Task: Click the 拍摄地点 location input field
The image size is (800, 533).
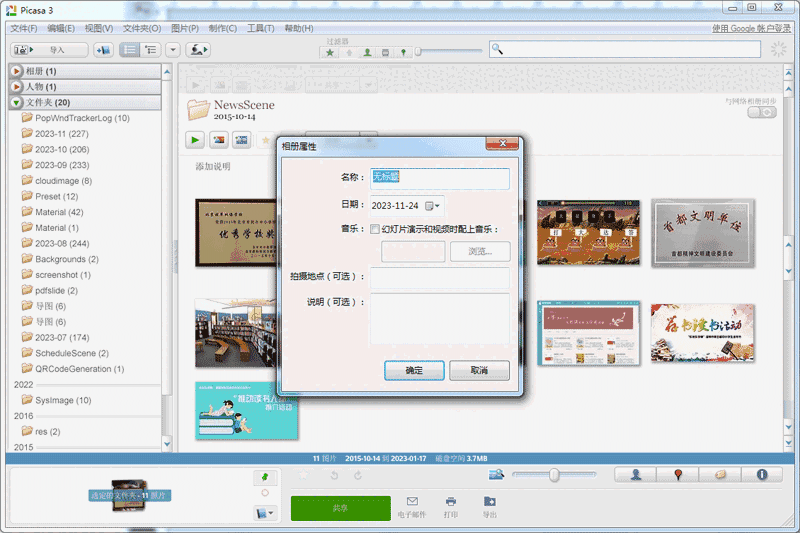Action: (x=440, y=277)
